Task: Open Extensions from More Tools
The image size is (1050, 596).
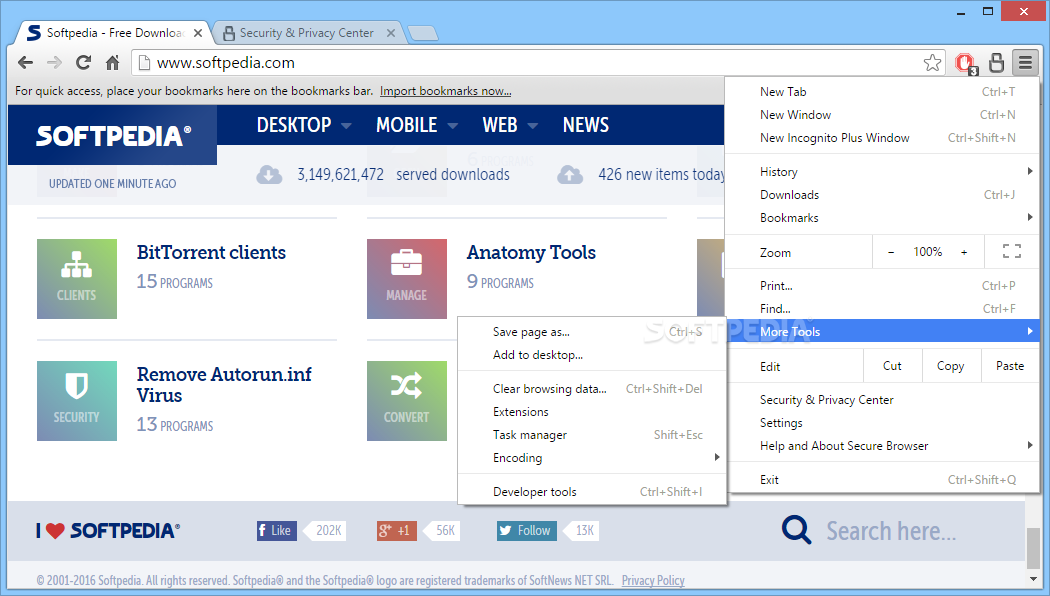Action: 592,412
